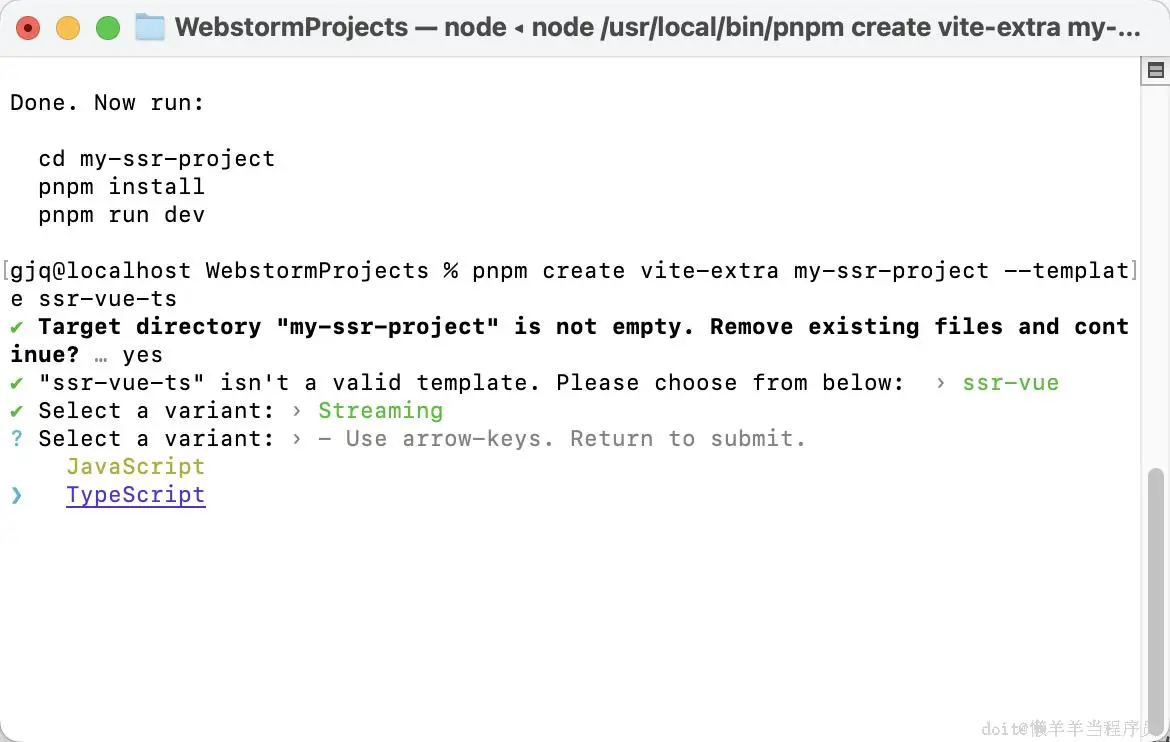Click the 'yes' answer after 'inue?'
The height and width of the screenshot is (742, 1170).
143,355
